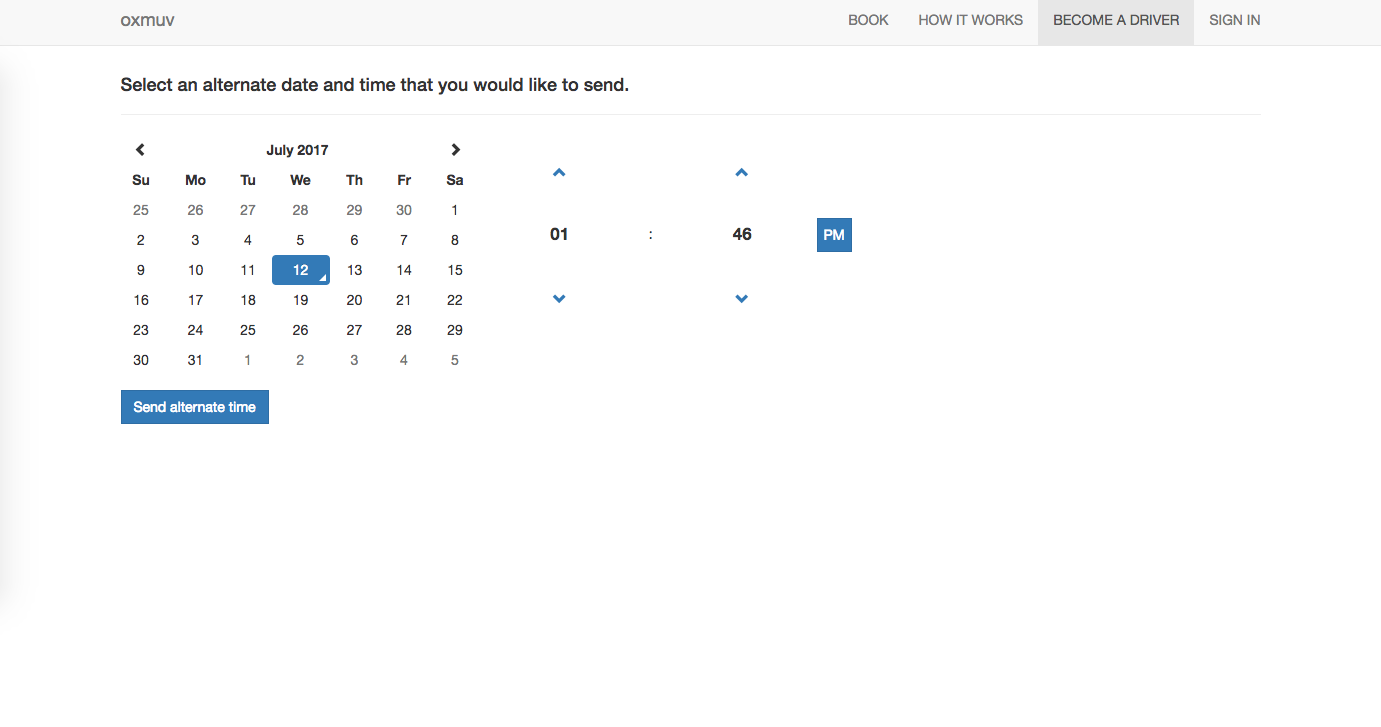Open hour picker by clicking 01

click(x=559, y=234)
